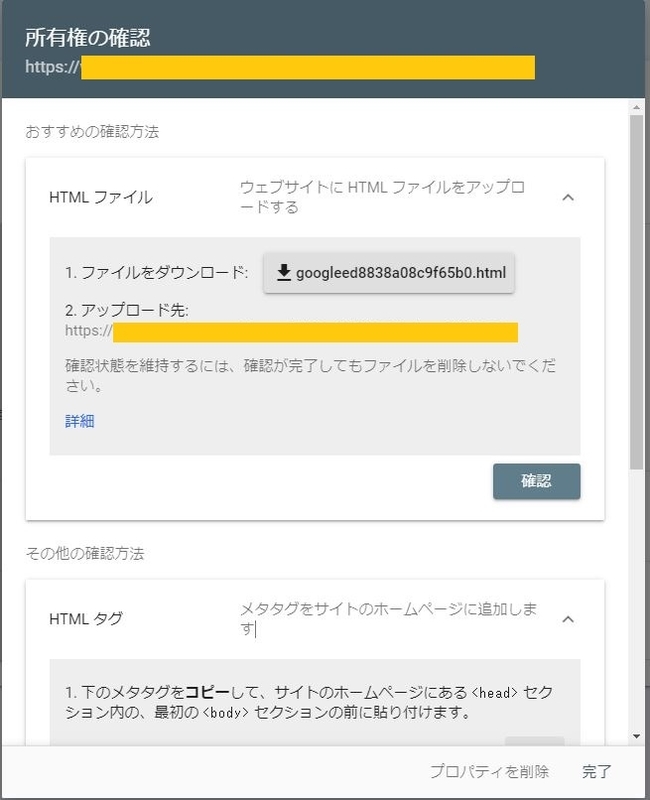The image size is (650, 800).
Task: Click the 1. ファイルをダウンロード label
Action: click(x=157, y=272)
